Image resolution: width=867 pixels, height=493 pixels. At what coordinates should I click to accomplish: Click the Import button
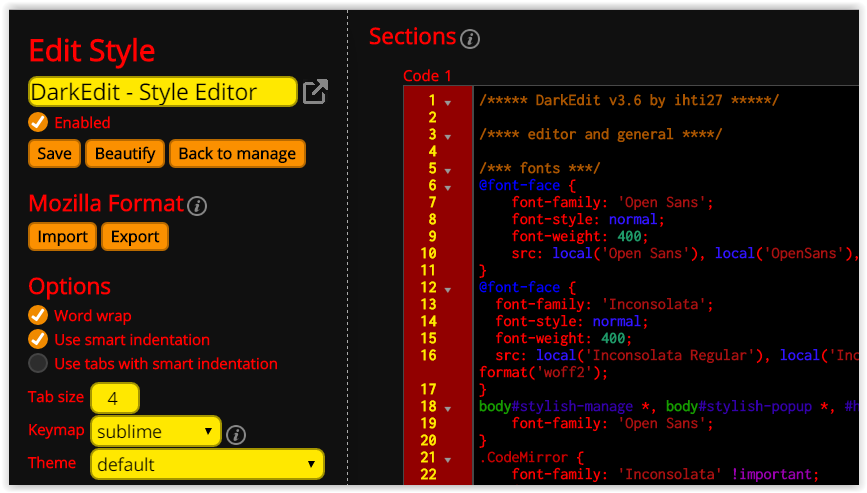62,237
